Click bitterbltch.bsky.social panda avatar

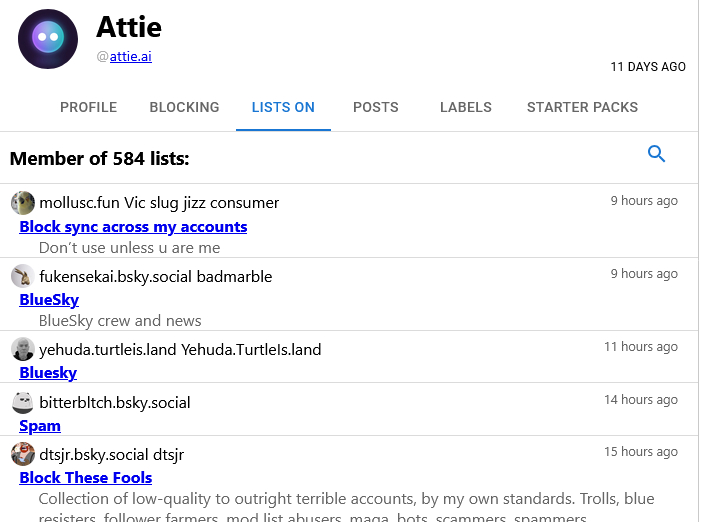[23, 402]
